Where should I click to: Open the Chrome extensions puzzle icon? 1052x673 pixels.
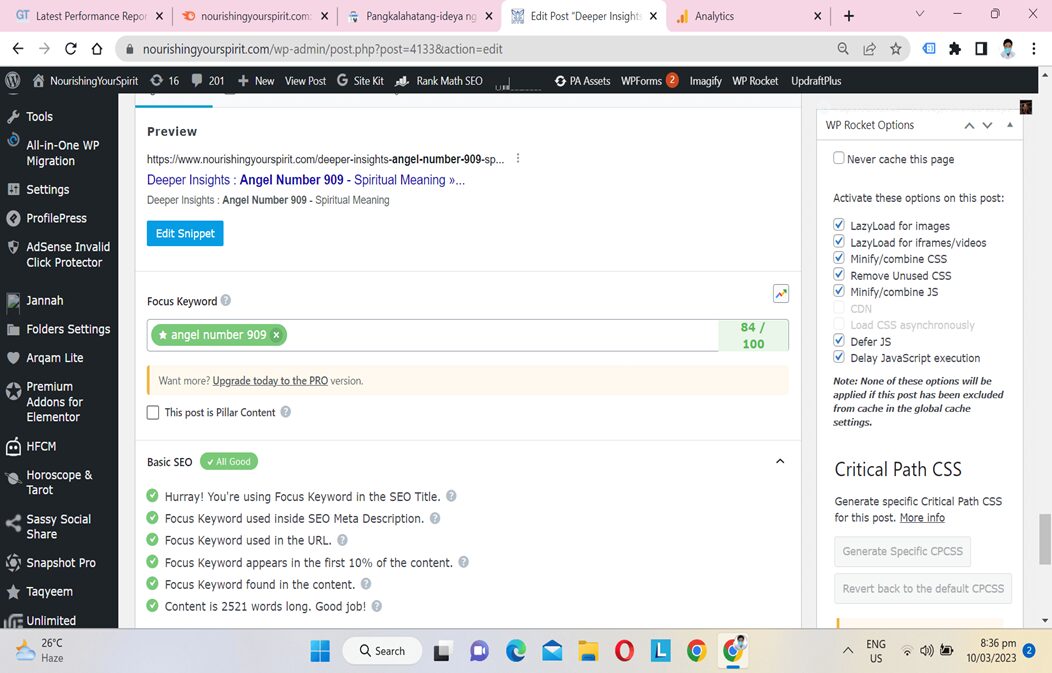tap(955, 48)
